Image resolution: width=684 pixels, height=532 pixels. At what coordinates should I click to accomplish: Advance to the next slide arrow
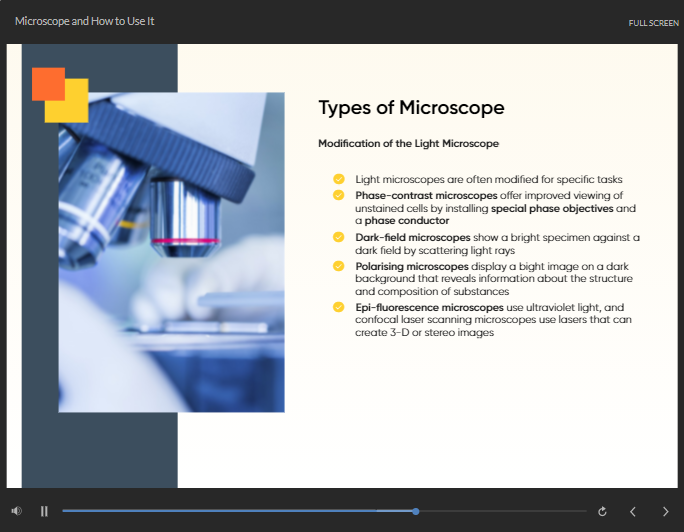pos(665,512)
